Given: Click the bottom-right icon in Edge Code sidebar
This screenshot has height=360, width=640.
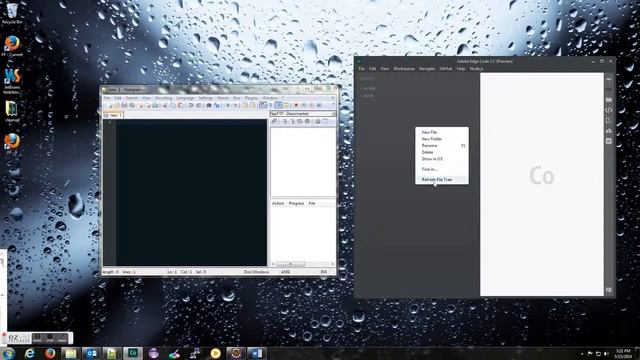Looking at the screenshot, I should pyautogui.click(x=609, y=290).
